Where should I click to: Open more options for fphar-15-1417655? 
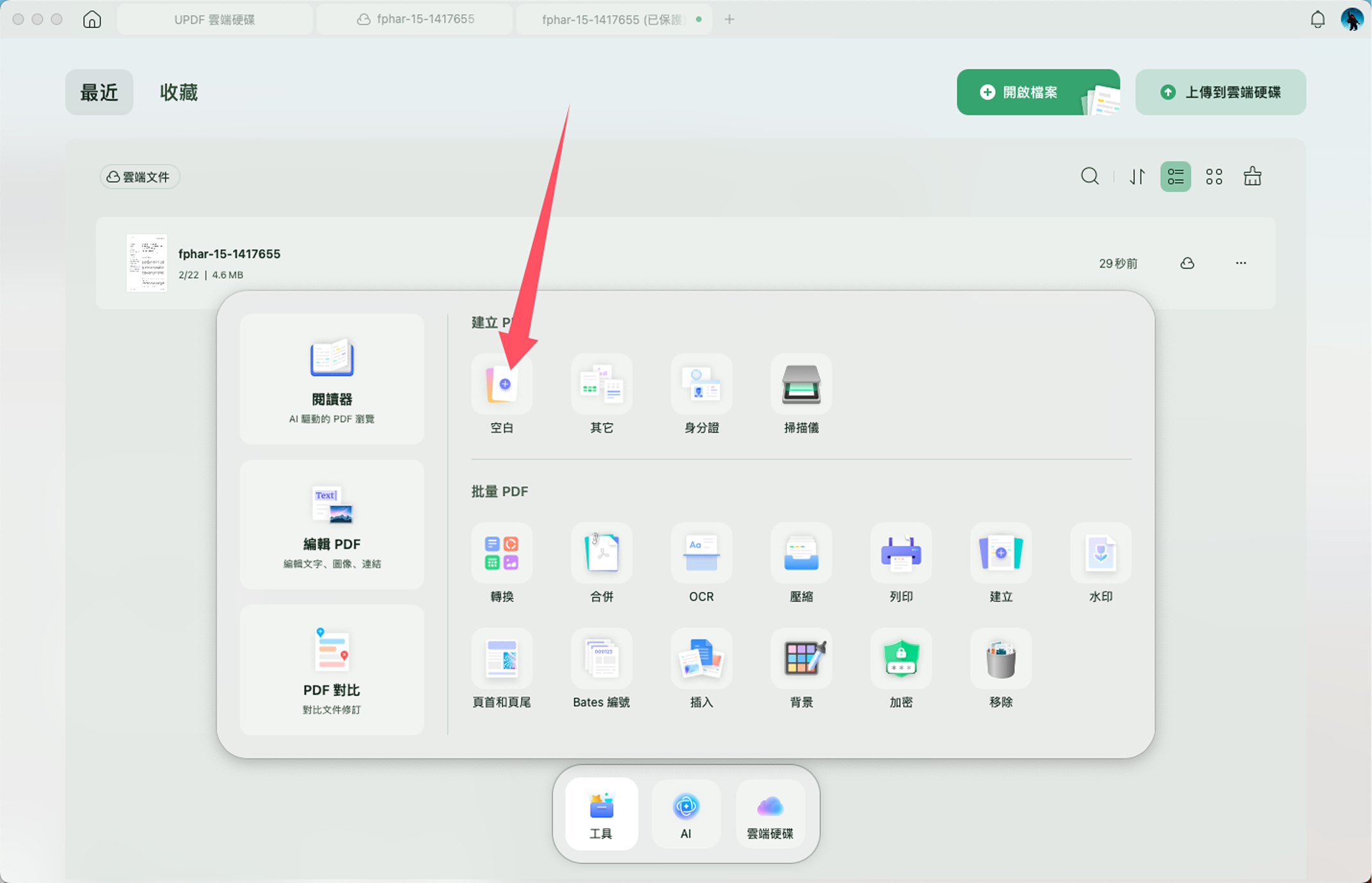(1241, 263)
